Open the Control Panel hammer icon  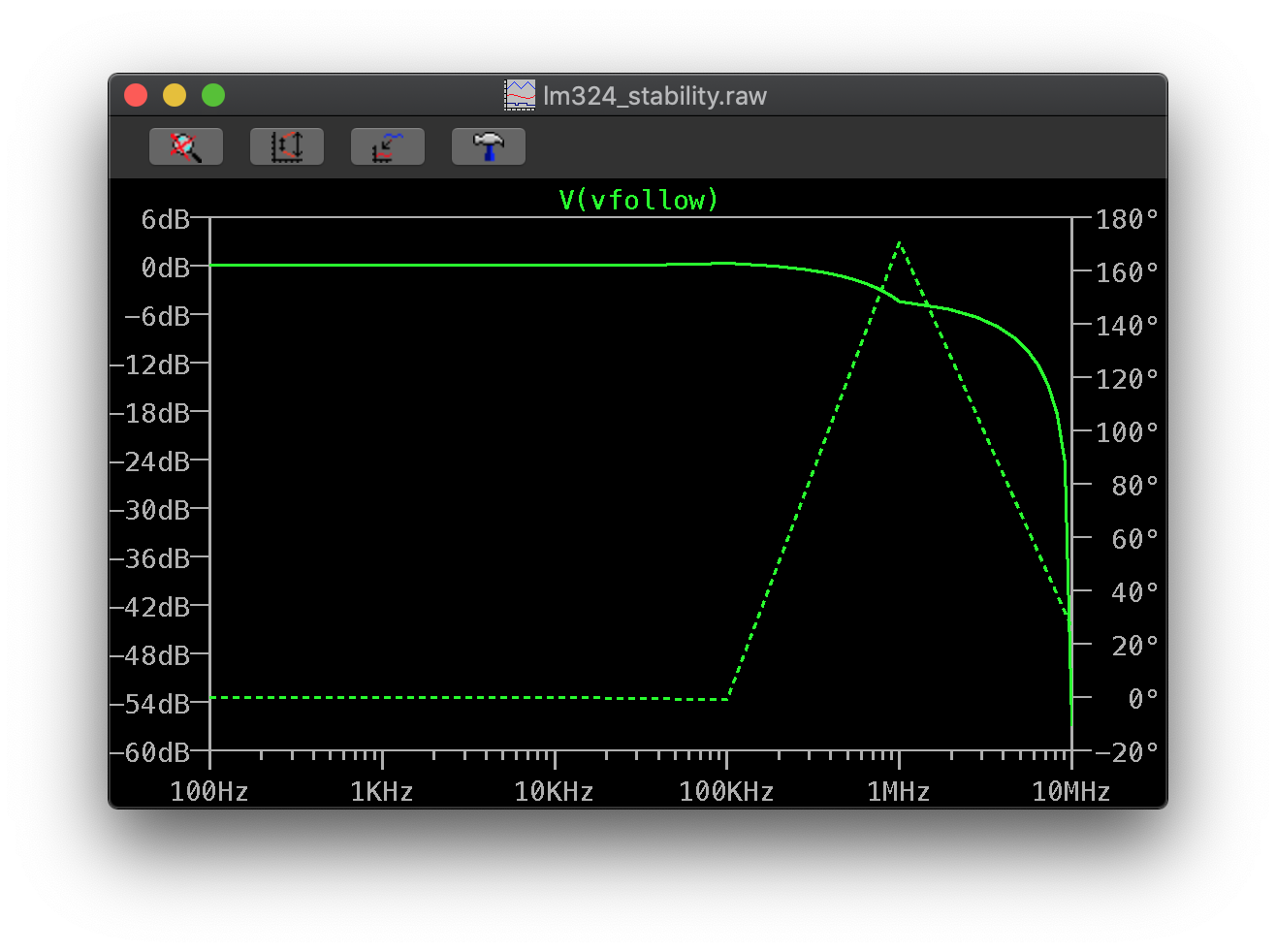489,146
